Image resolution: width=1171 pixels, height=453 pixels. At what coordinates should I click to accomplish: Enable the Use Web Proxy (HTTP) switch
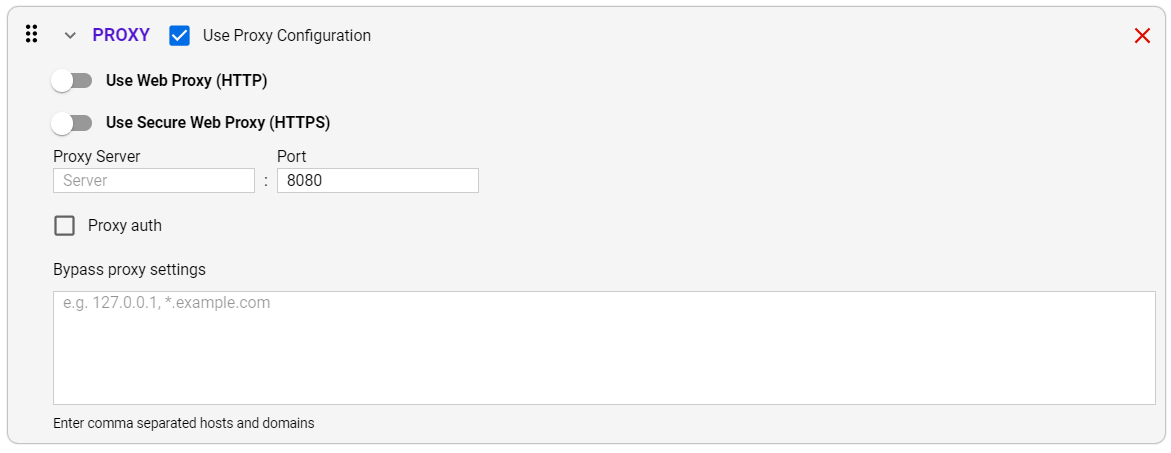pos(72,81)
